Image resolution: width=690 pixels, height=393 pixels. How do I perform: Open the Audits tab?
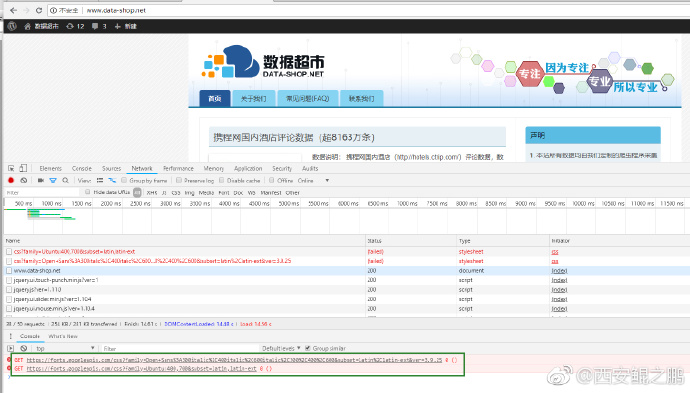[310, 169]
